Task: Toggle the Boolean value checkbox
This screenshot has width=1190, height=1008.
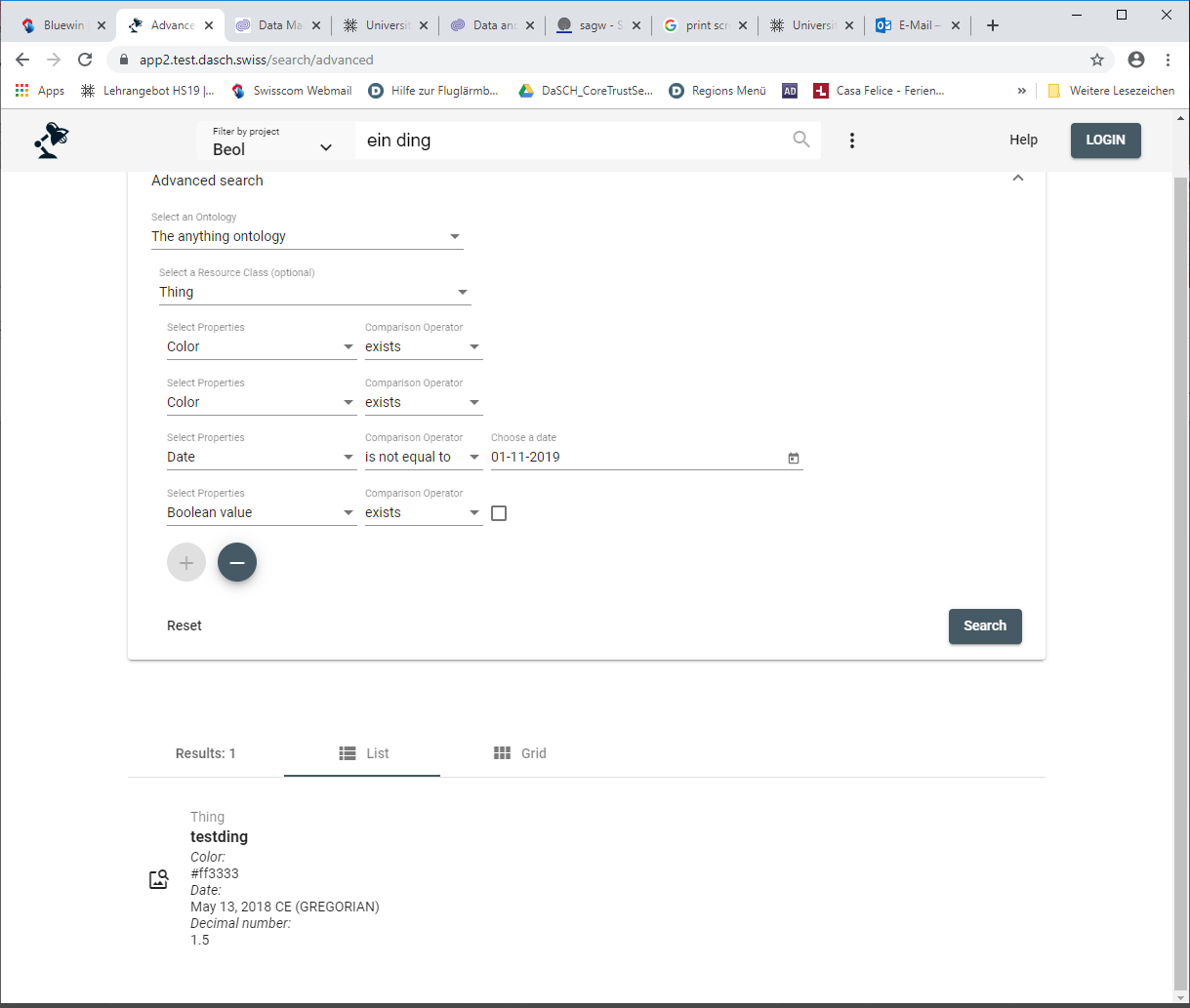Action: [x=499, y=513]
